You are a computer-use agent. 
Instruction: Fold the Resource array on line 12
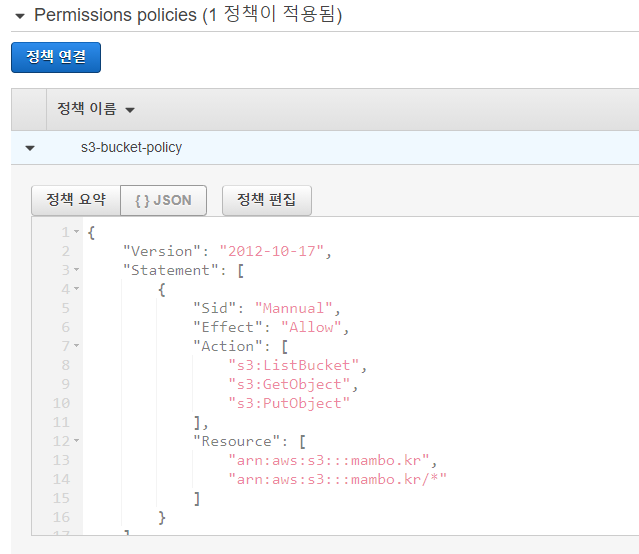tap(76, 441)
